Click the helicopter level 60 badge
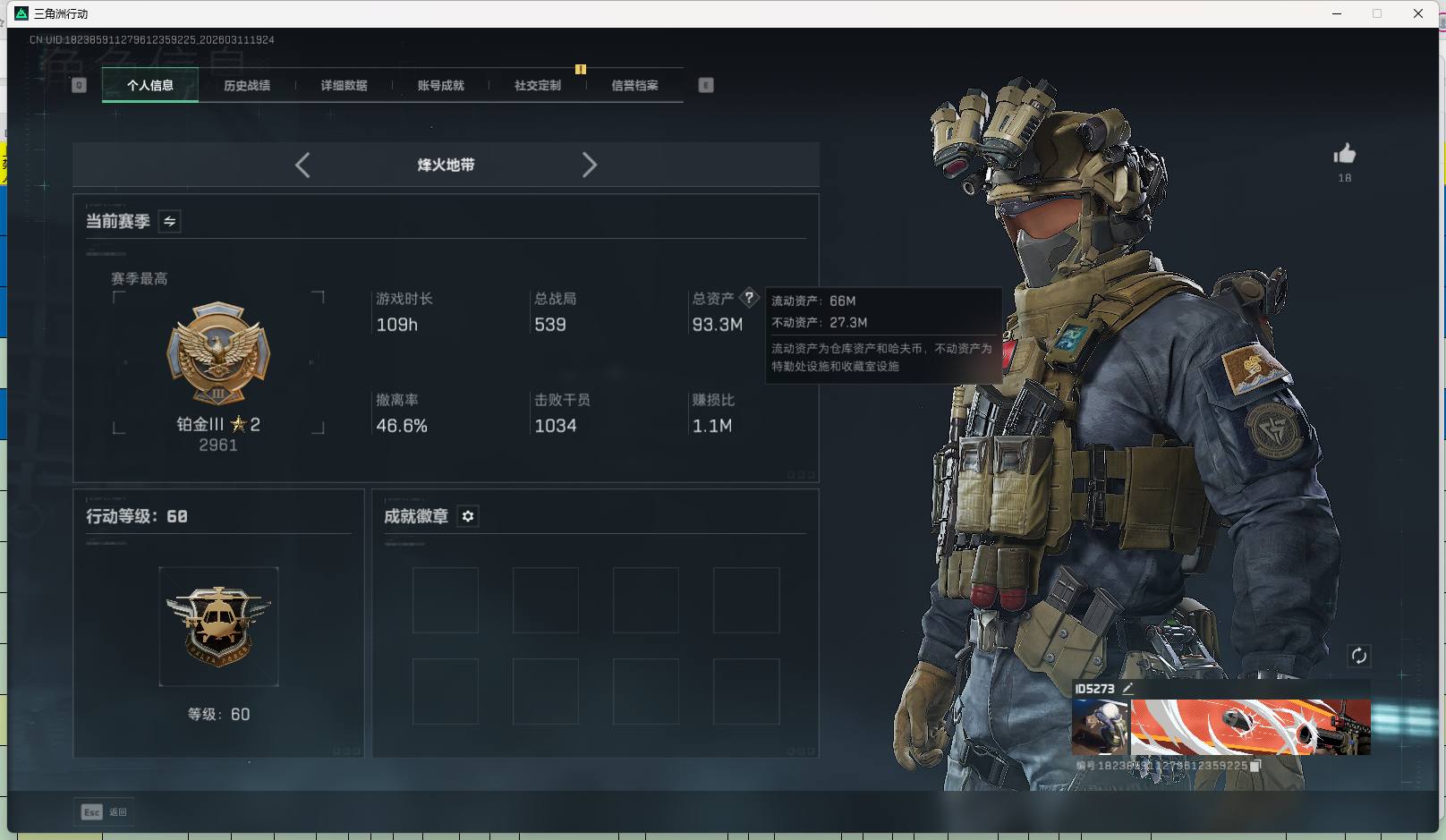The image size is (1446, 840). click(218, 626)
